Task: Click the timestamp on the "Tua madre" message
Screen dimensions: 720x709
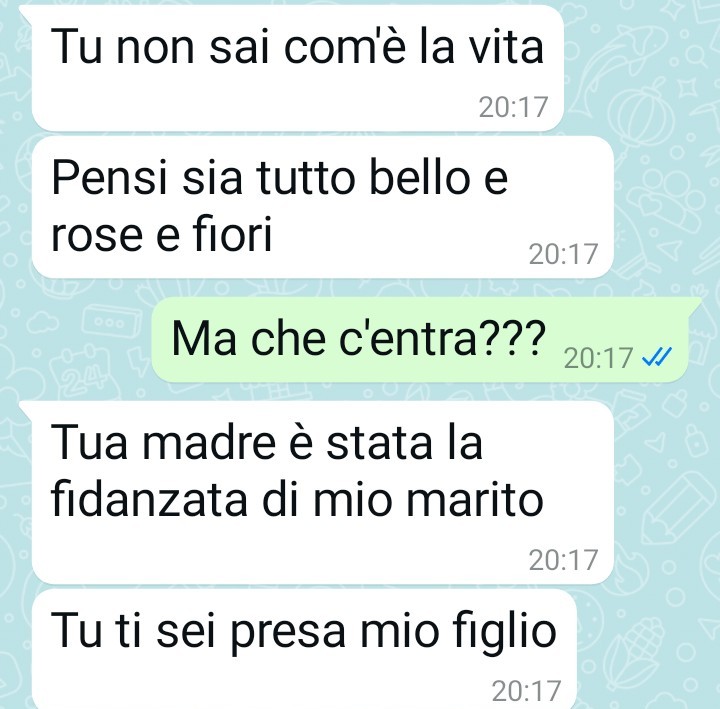Action: (x=563, y=560)
